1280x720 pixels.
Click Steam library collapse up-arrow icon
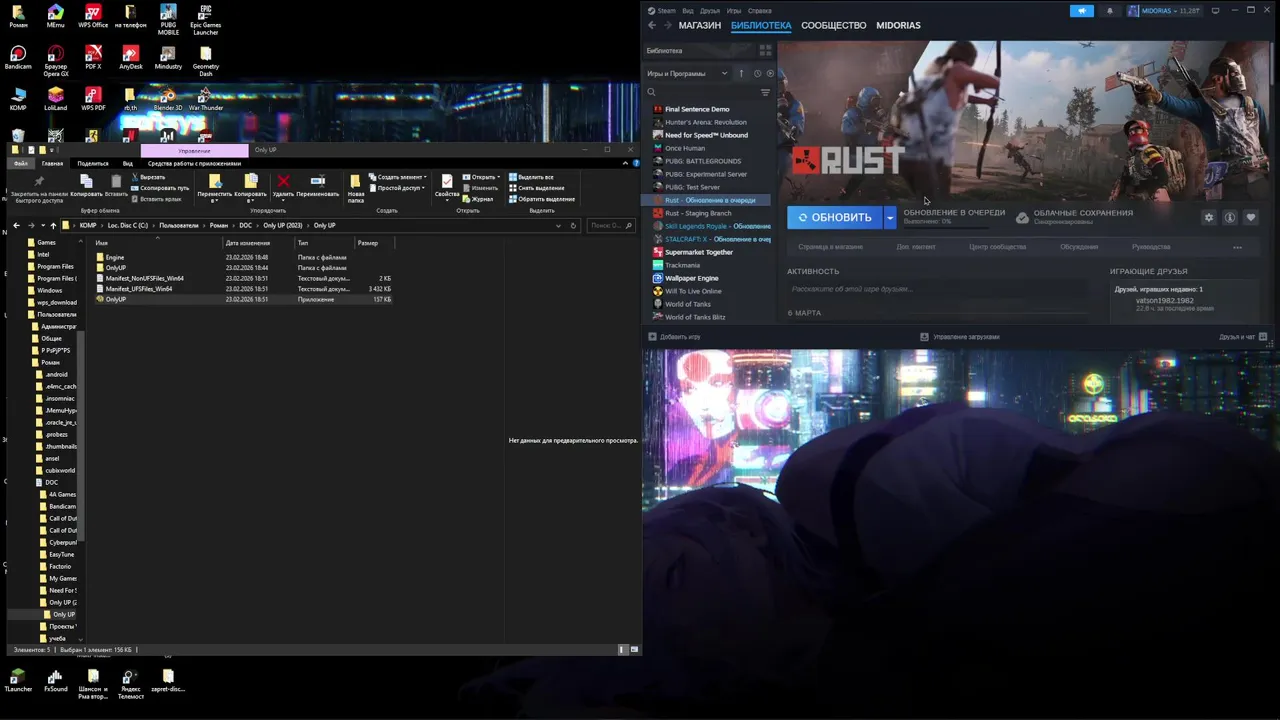click(x=741, y=73)
